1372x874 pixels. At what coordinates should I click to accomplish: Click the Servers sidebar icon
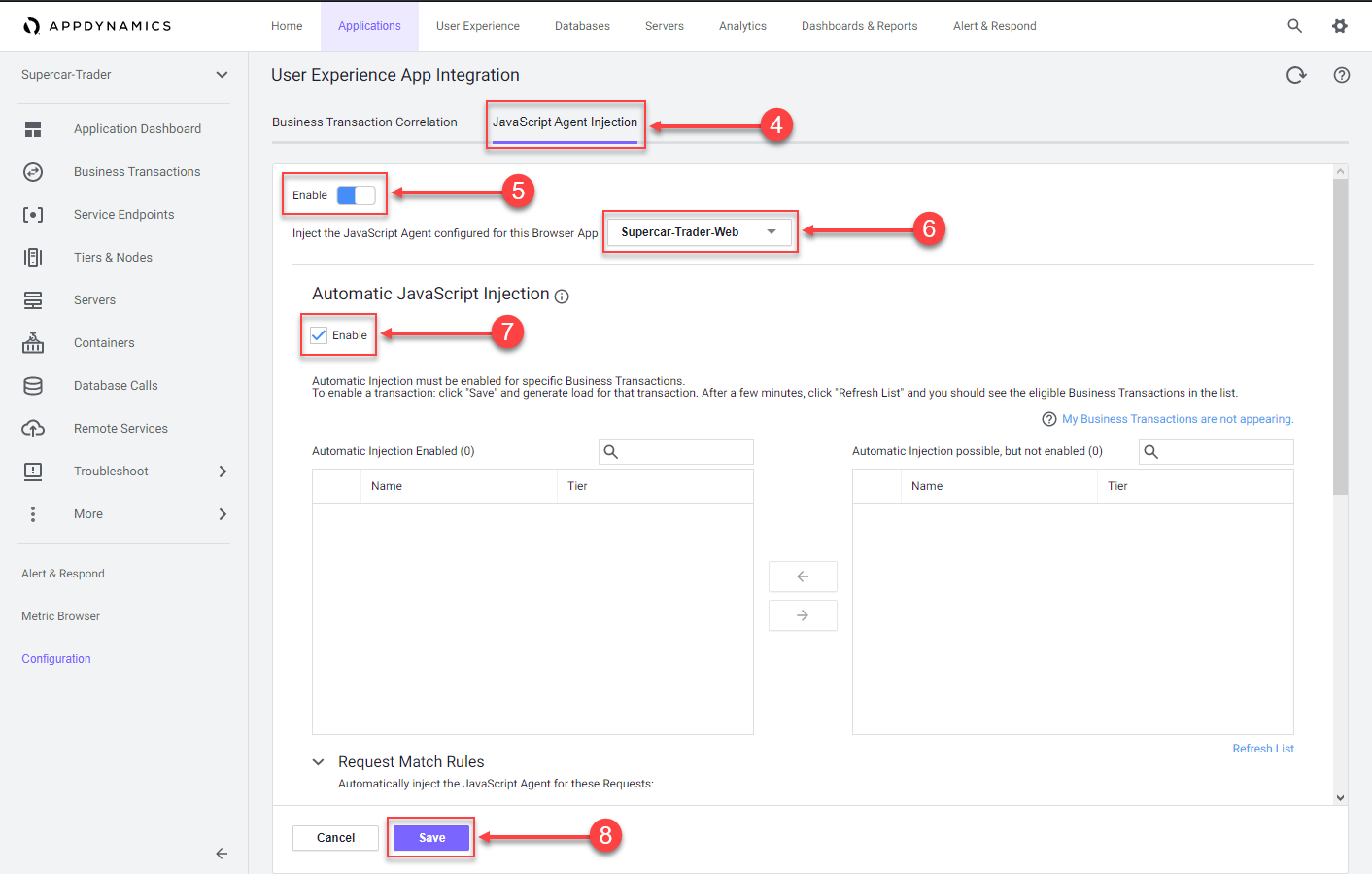point(33,300)
